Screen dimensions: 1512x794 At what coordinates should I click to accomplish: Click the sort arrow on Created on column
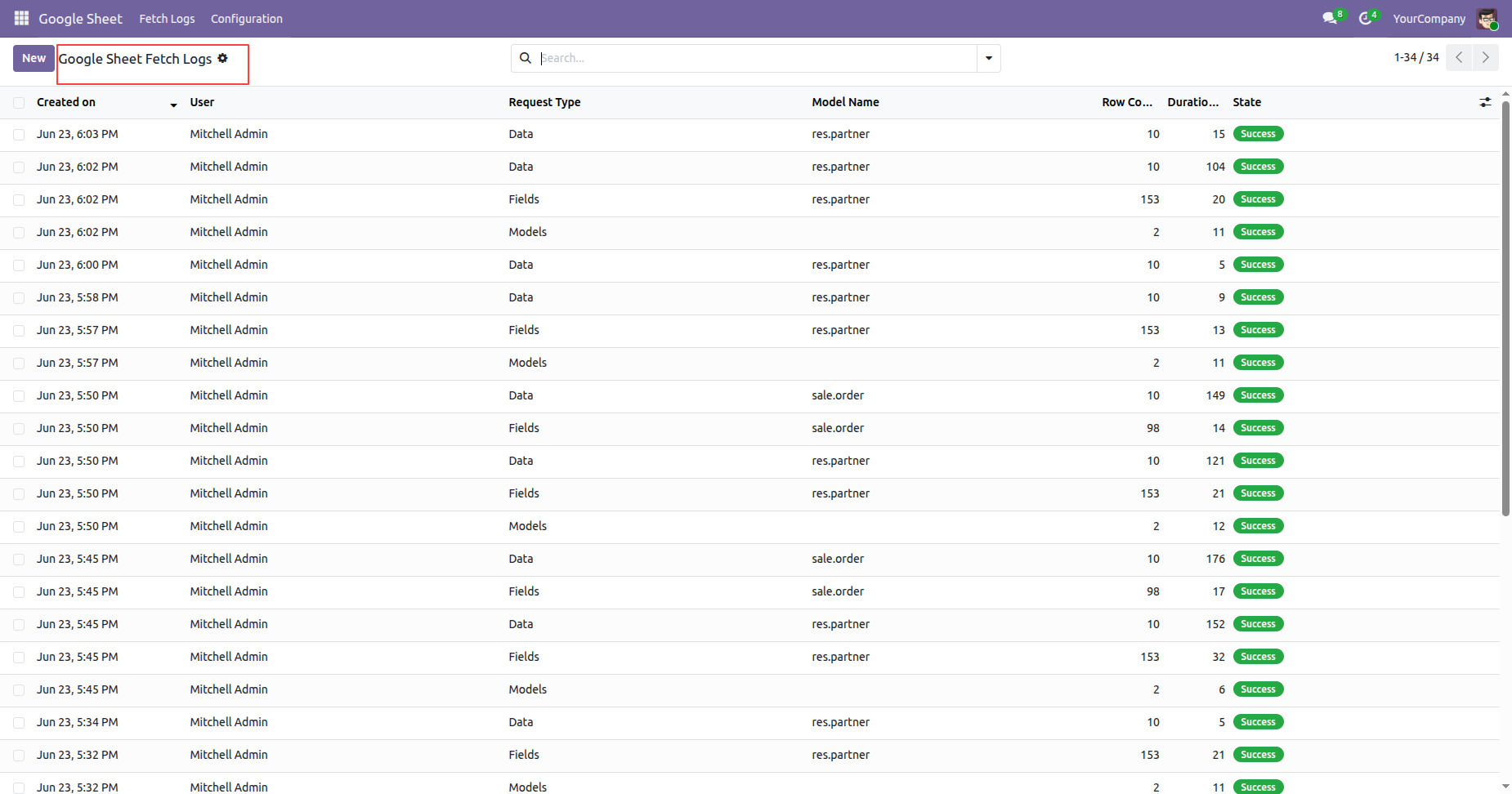tap(173, 105)
